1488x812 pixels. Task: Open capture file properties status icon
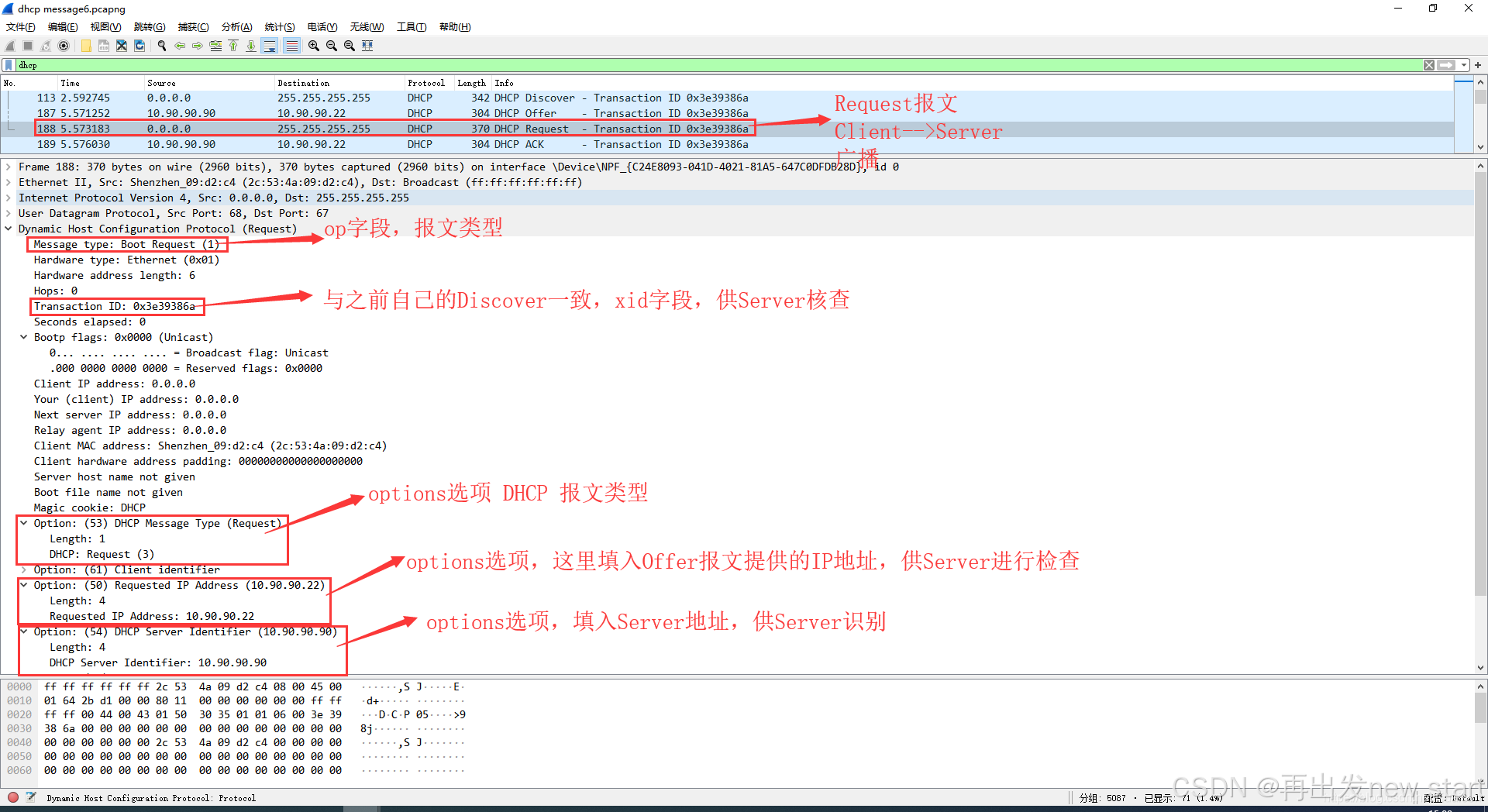[x=31, y=797]
